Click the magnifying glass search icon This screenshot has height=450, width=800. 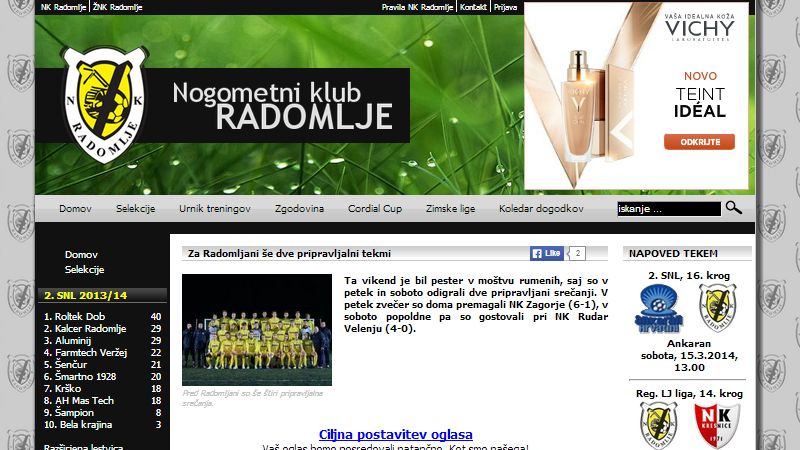(x=734, y=208)
